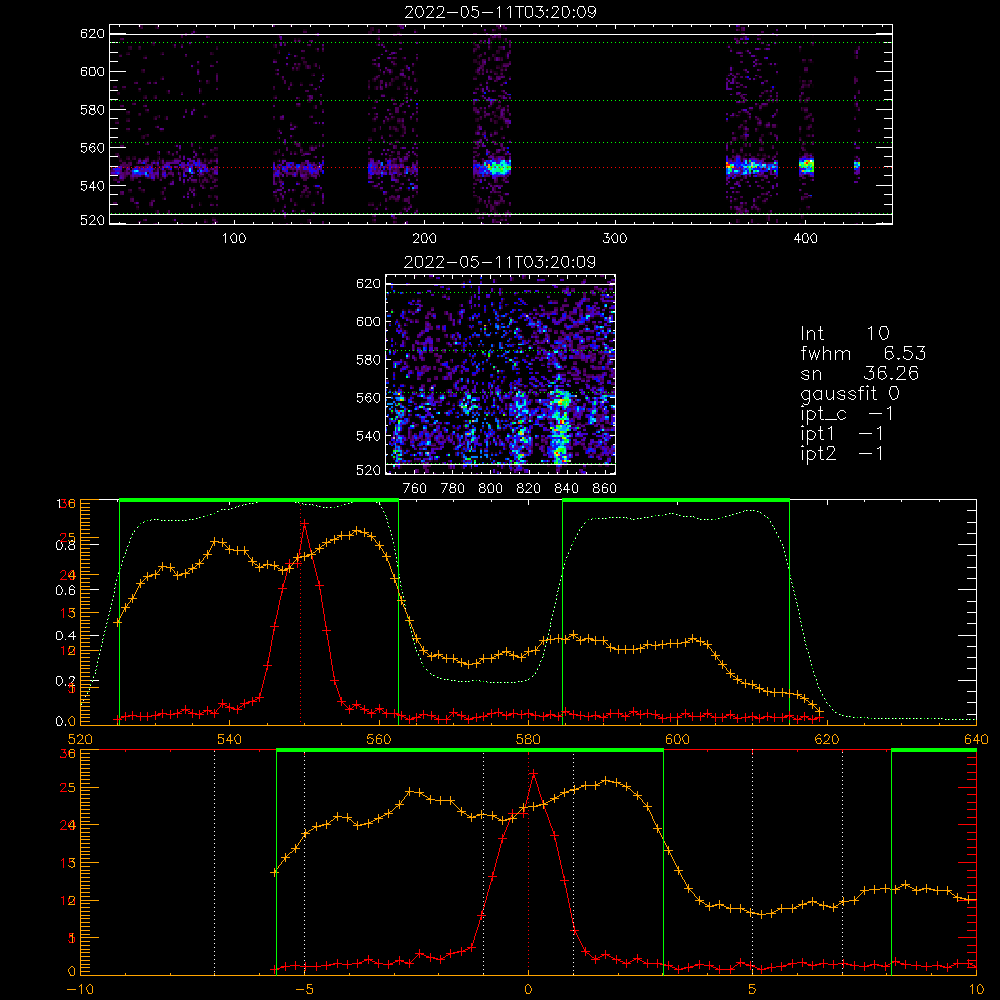Image resolution: width=1000 pixels, height=1000 pixels.
Task: Click x-axis label 760 on middle image
Action: click(x=415, y=489)
